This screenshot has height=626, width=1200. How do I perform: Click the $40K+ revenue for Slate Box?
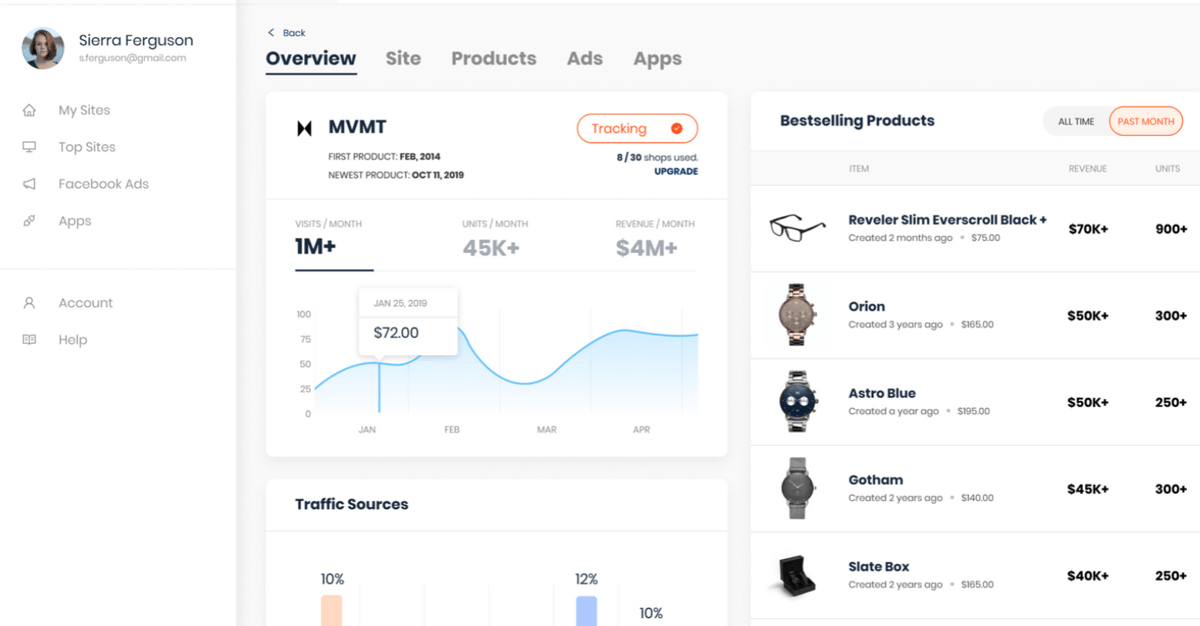[x=1088, y=576]
